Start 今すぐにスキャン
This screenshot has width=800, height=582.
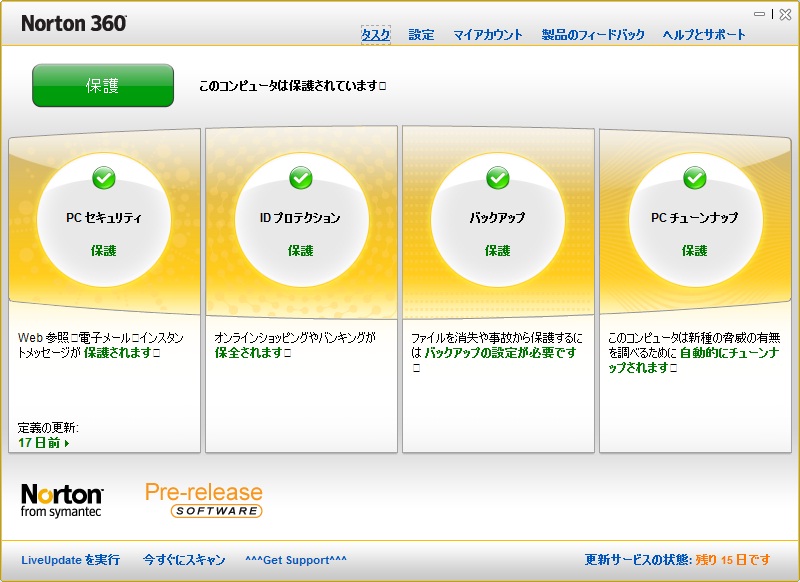(x=184, y=560)
